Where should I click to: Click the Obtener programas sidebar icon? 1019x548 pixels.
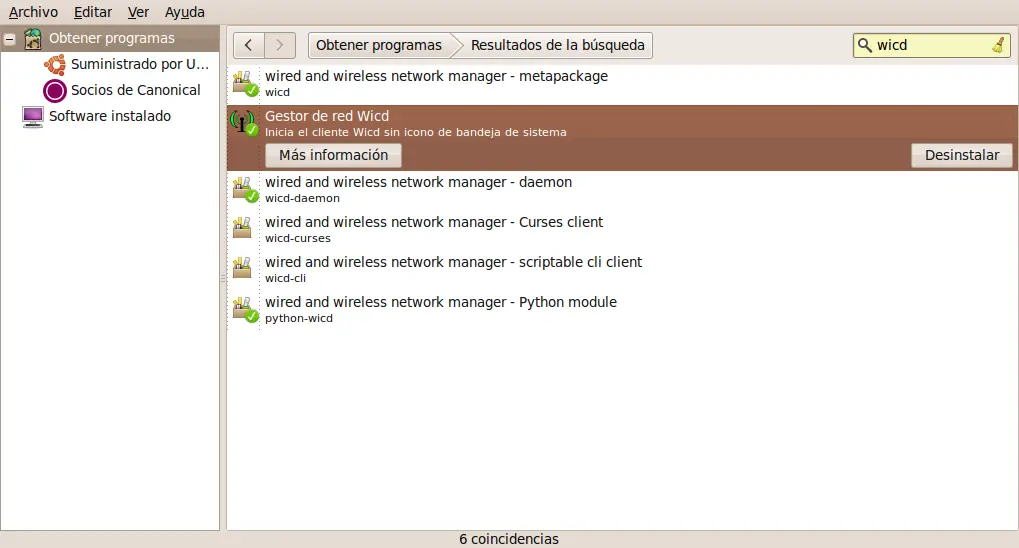[32, 39]
